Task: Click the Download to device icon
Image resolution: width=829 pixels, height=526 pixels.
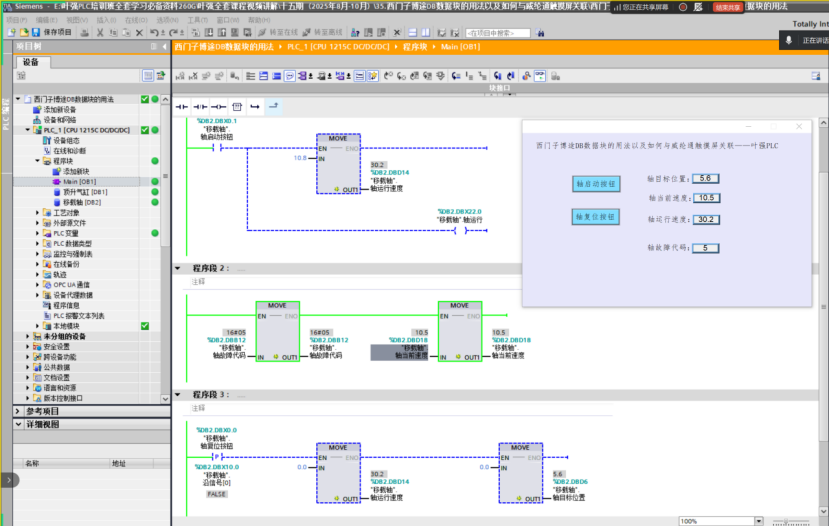Action: pyautogui.click(x=209, y=33)
